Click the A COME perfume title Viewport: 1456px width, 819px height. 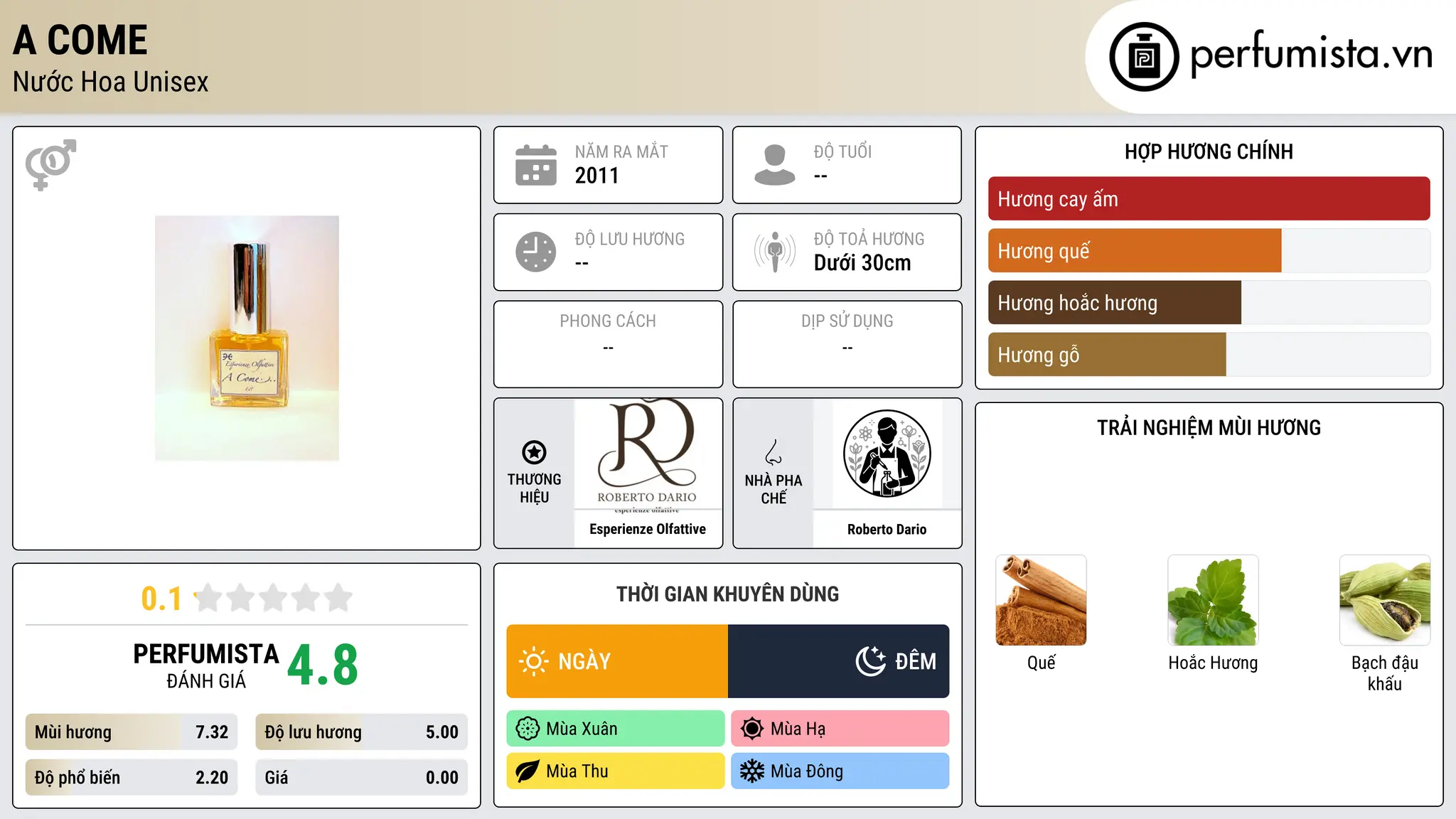coord(80,40)
